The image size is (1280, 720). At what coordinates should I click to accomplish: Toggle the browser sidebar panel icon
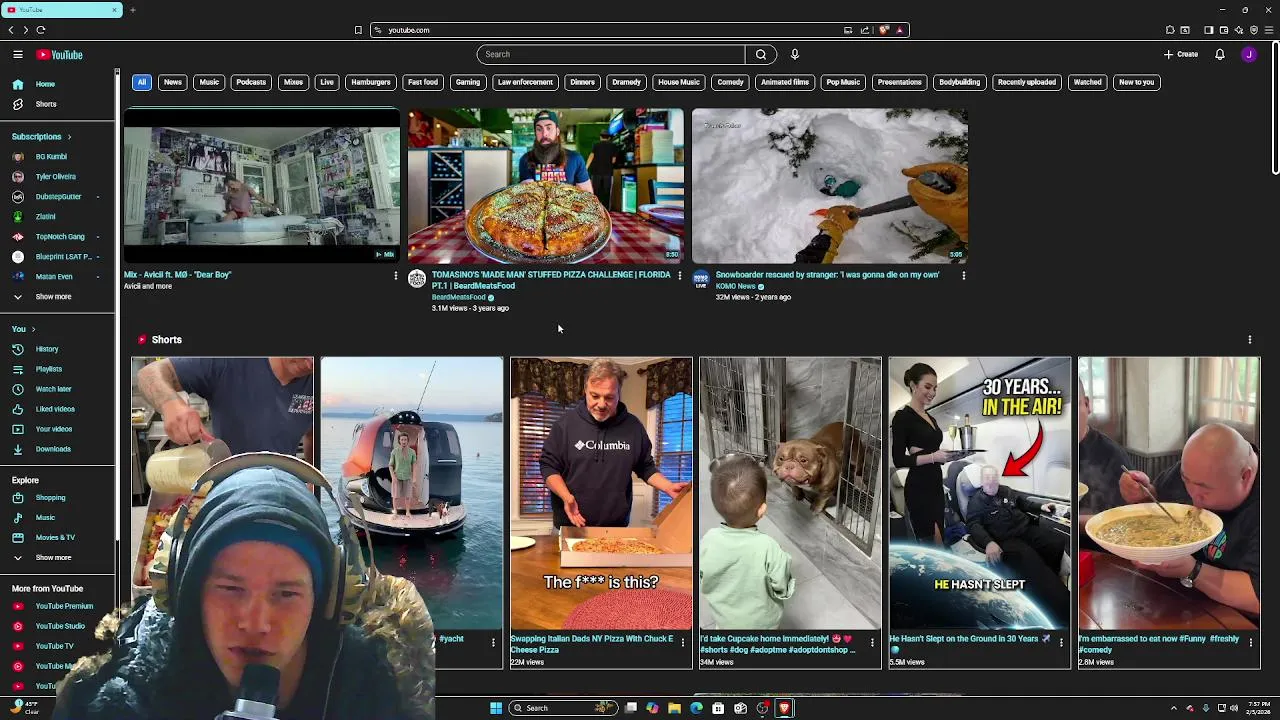click(1208, 30)
